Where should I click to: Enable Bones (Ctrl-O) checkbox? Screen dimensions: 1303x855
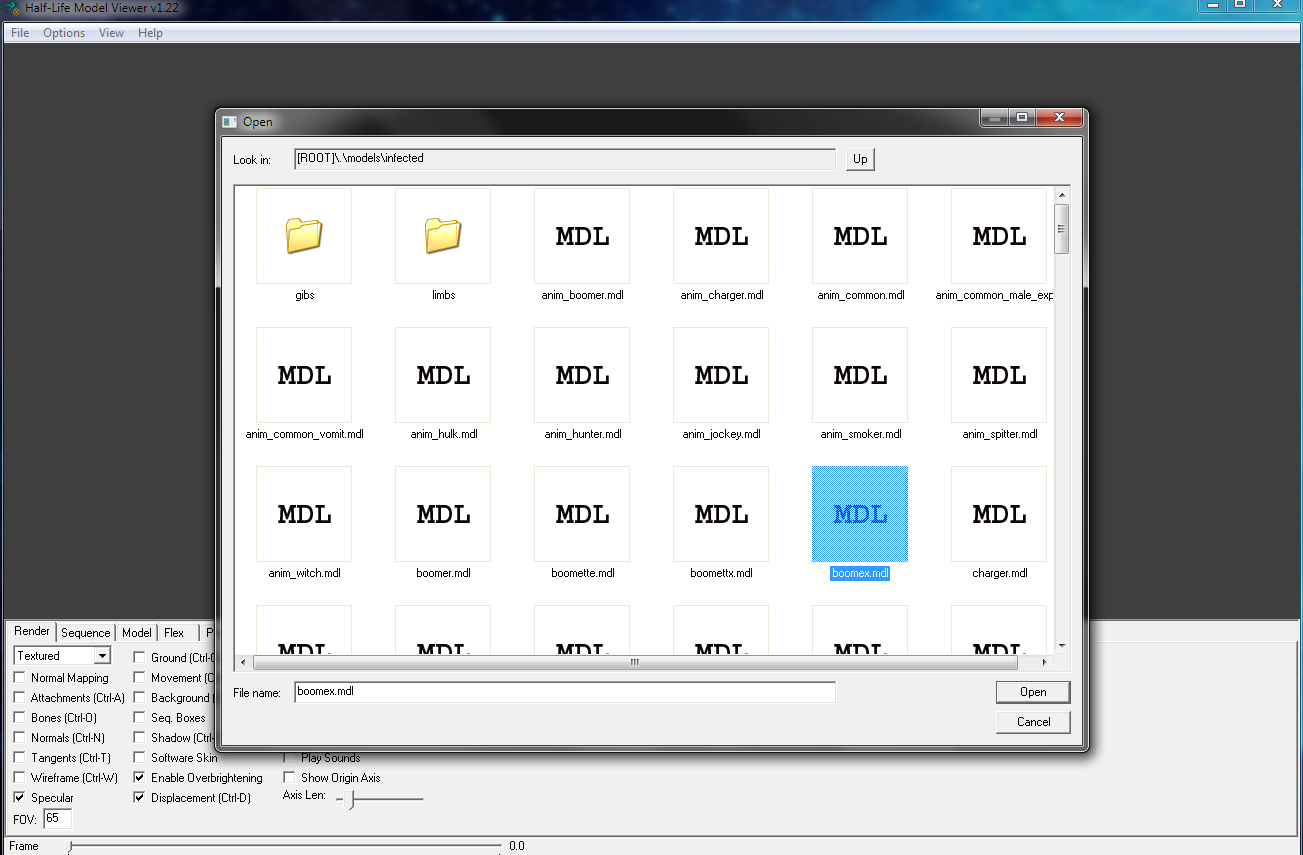coord(20,718)
